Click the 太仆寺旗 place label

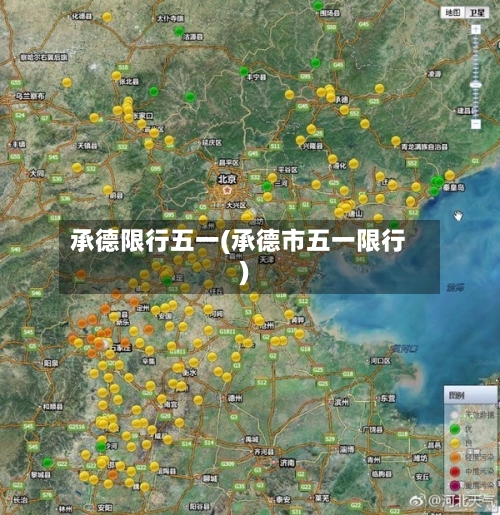(170, 18)
